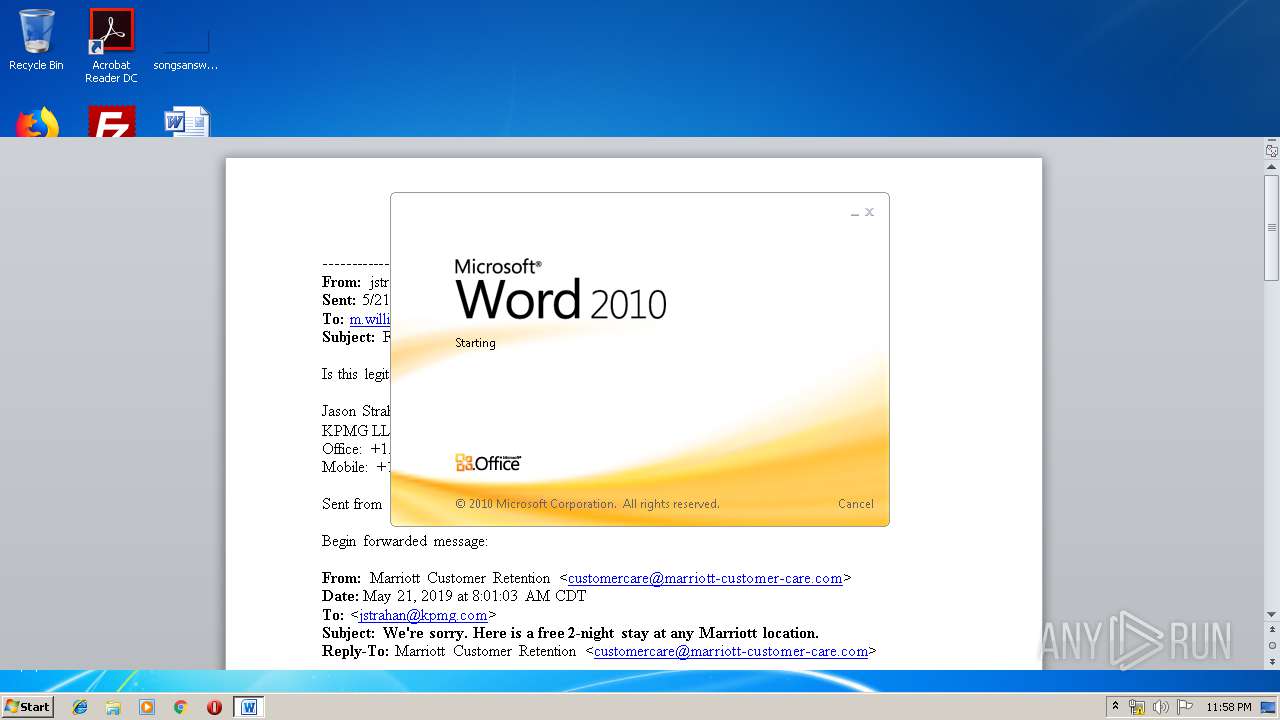Open network status tray icon

click(x=1137, y=707)
